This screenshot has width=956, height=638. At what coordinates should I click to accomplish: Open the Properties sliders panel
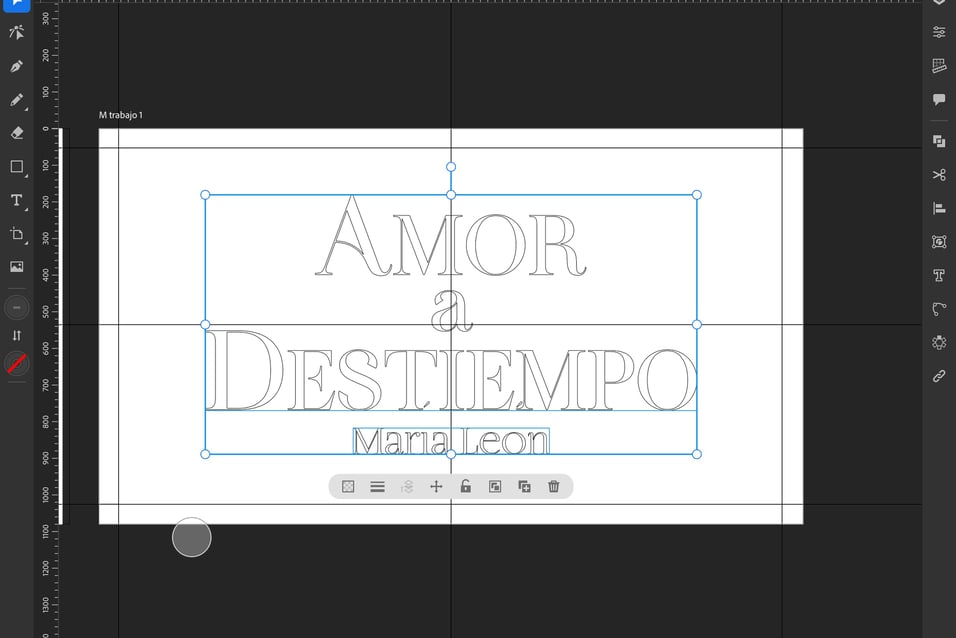939,32
